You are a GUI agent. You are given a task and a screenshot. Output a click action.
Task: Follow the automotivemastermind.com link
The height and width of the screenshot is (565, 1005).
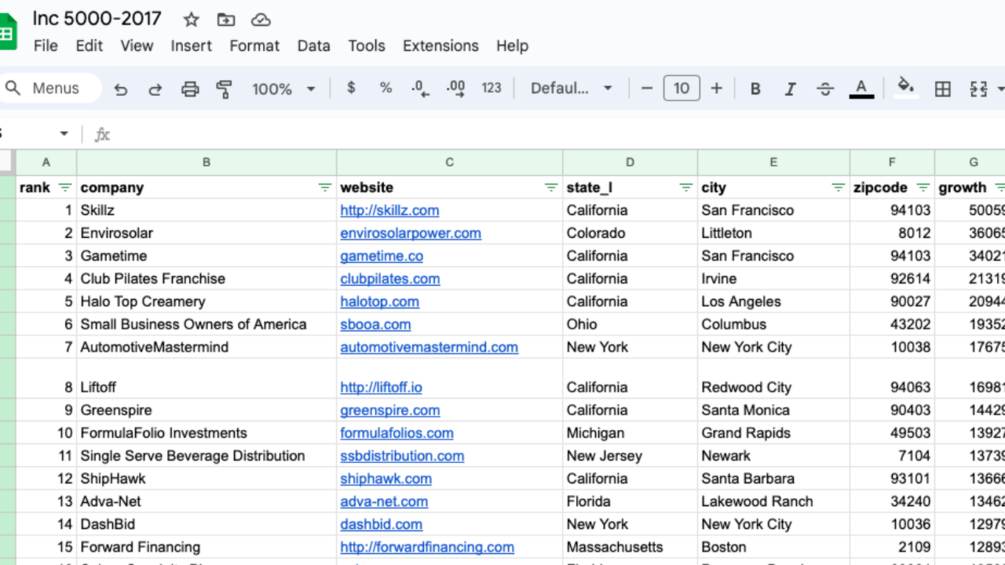point(429,347)
